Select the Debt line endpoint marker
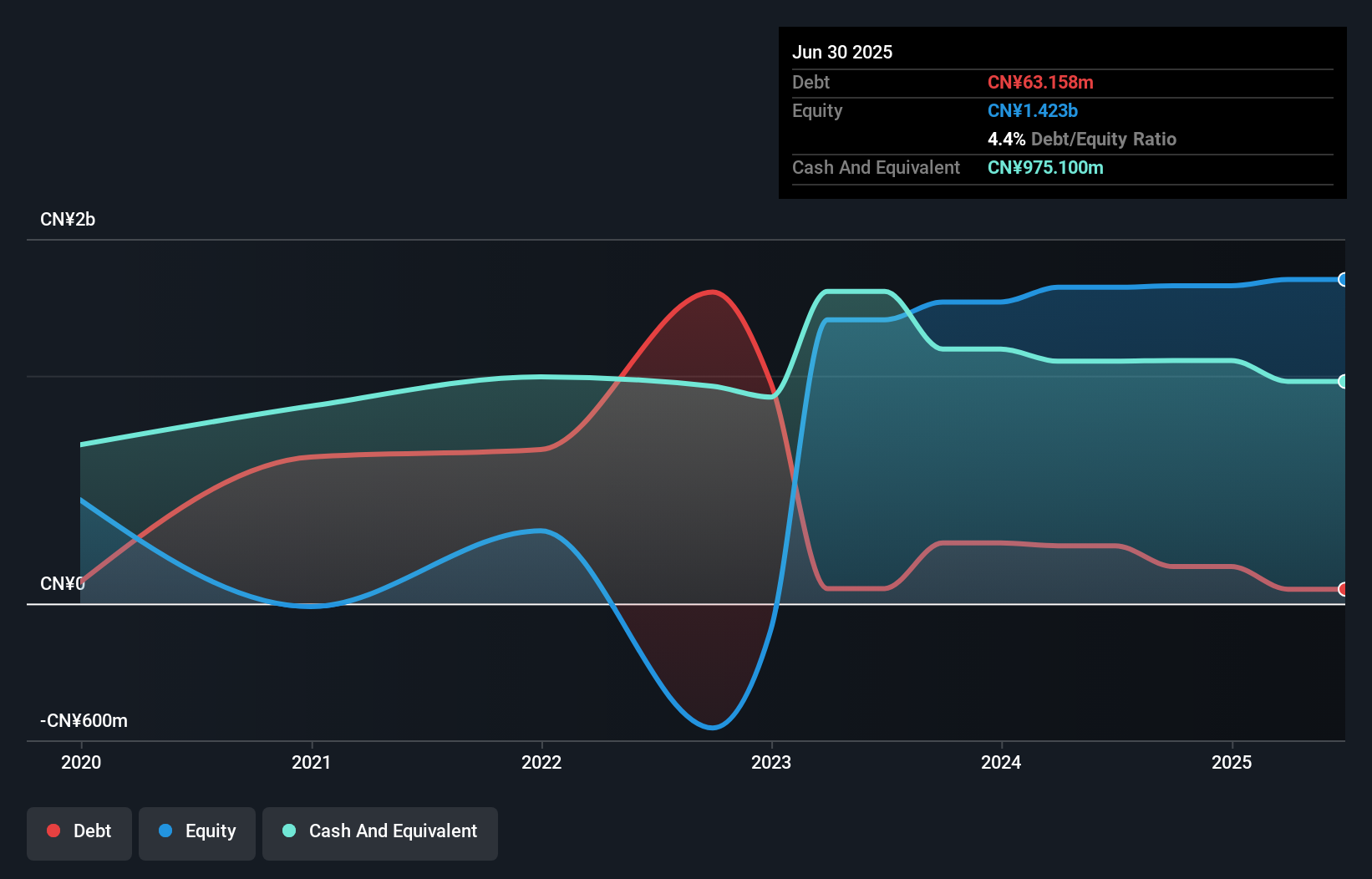 (x=1342, y=590)
